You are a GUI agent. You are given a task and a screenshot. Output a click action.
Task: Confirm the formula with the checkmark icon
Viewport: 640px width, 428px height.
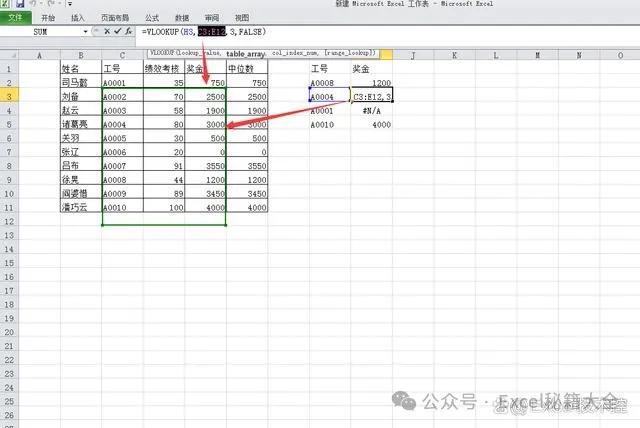point(118,31)
